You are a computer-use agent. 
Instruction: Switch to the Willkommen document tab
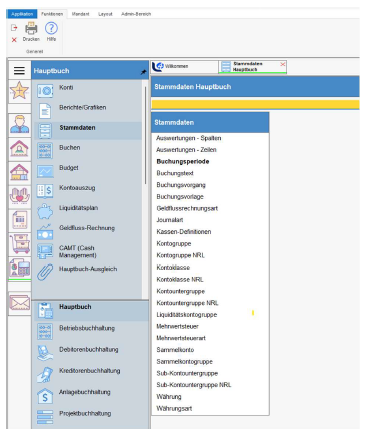click(x=184, y=67)
